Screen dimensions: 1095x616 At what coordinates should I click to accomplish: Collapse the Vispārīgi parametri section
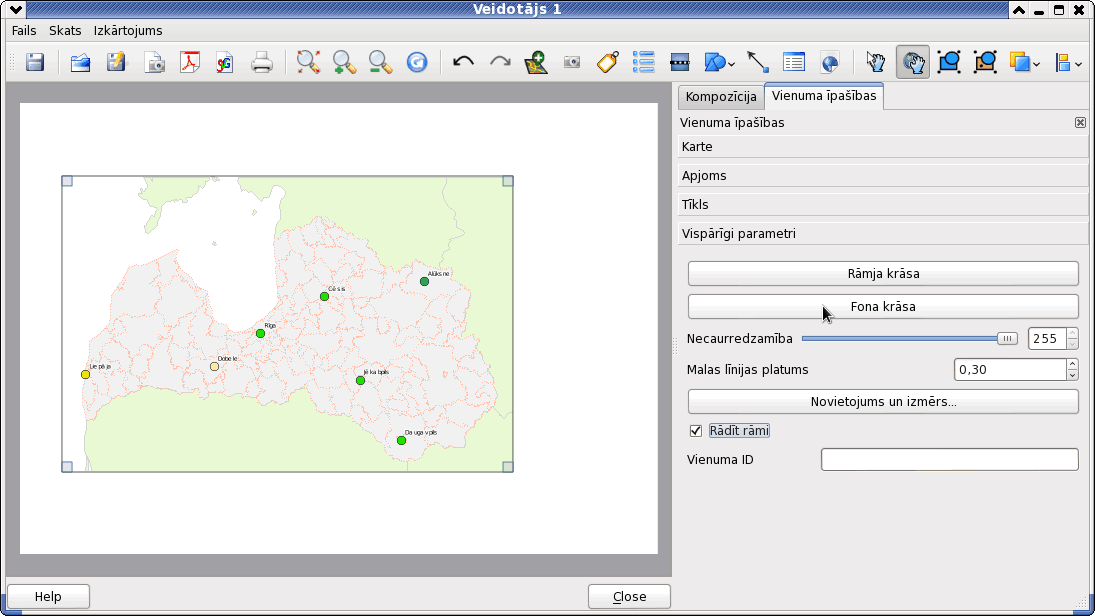883,233
